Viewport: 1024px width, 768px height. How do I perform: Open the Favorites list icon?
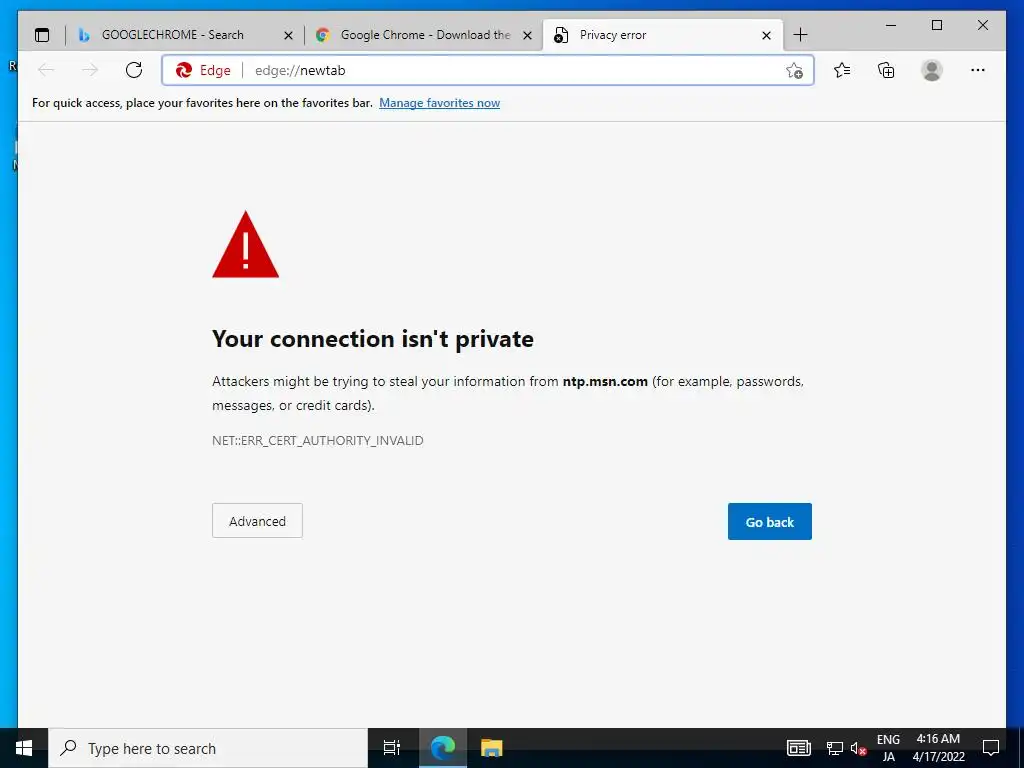coord(842,70)
